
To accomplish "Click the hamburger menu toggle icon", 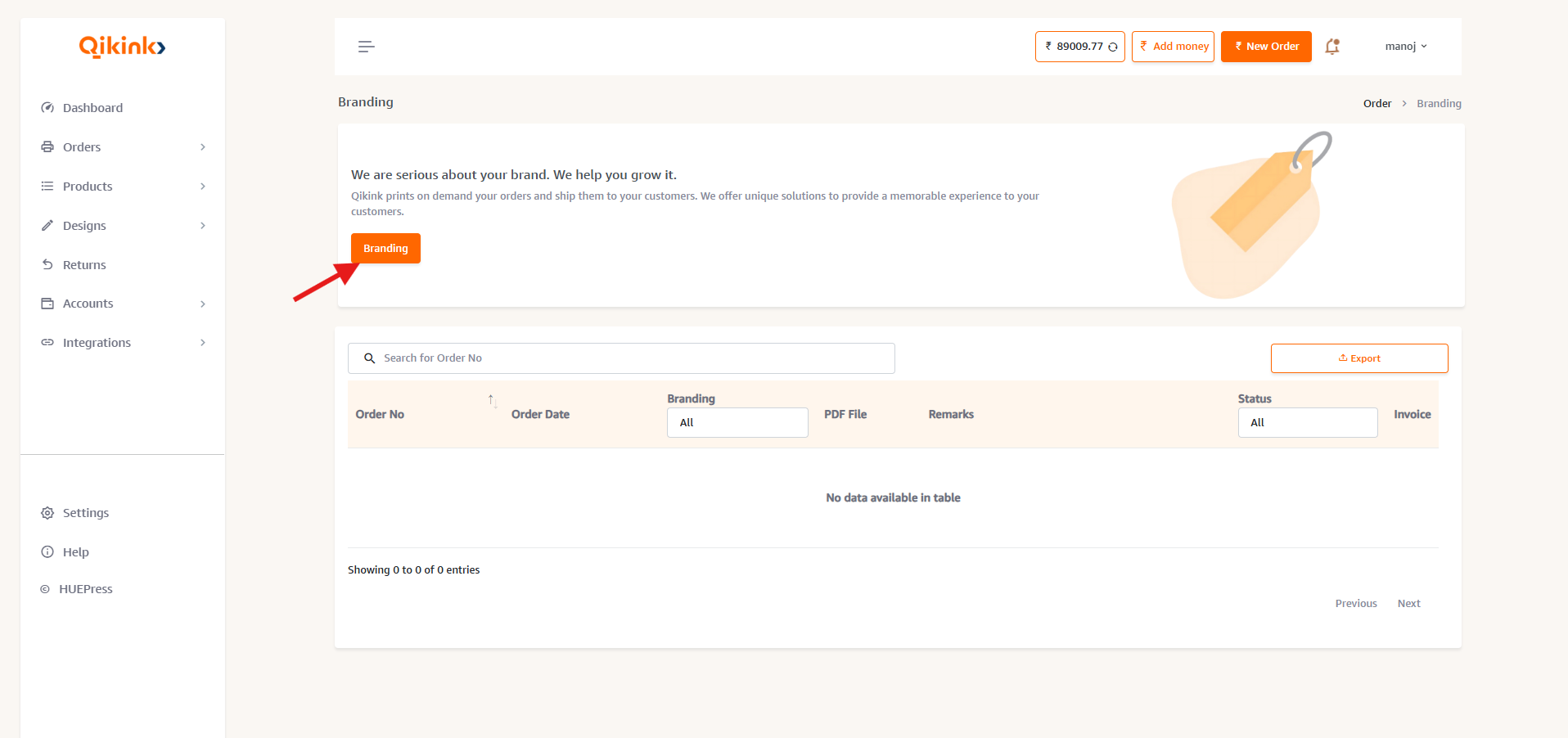I will pyautogui.click(x=366, y=47).
